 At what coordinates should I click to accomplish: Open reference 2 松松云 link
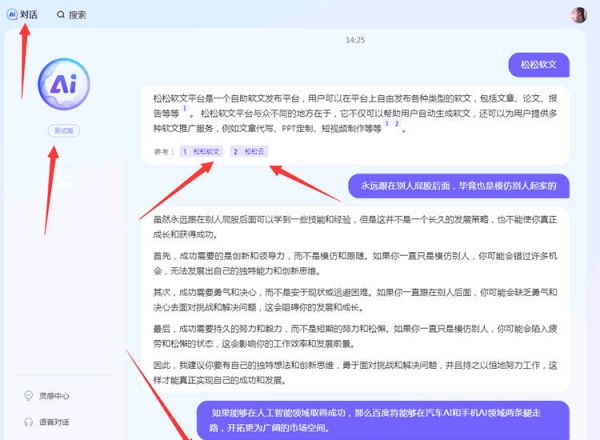tap(251, 151)
